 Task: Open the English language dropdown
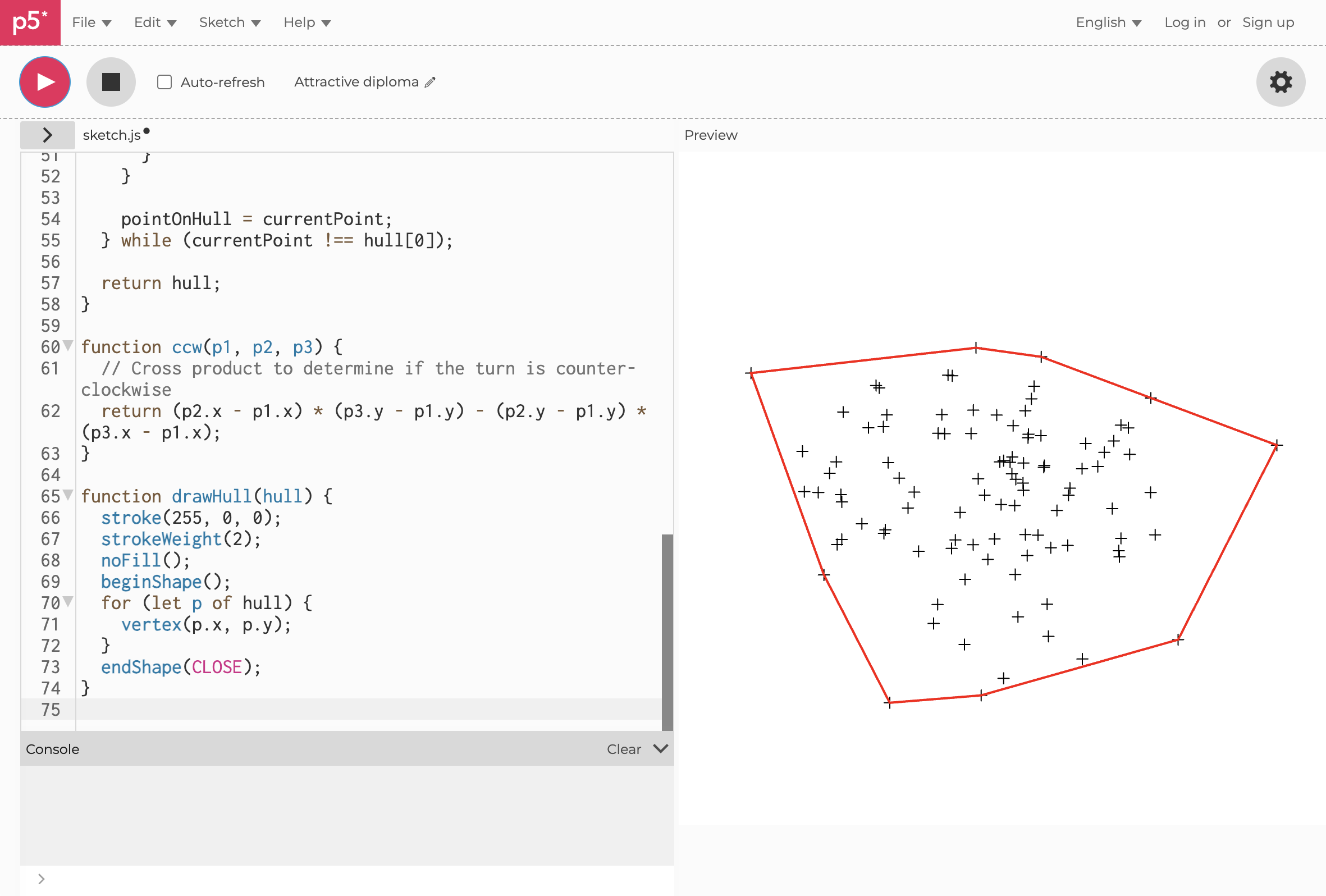(1109, 22)
